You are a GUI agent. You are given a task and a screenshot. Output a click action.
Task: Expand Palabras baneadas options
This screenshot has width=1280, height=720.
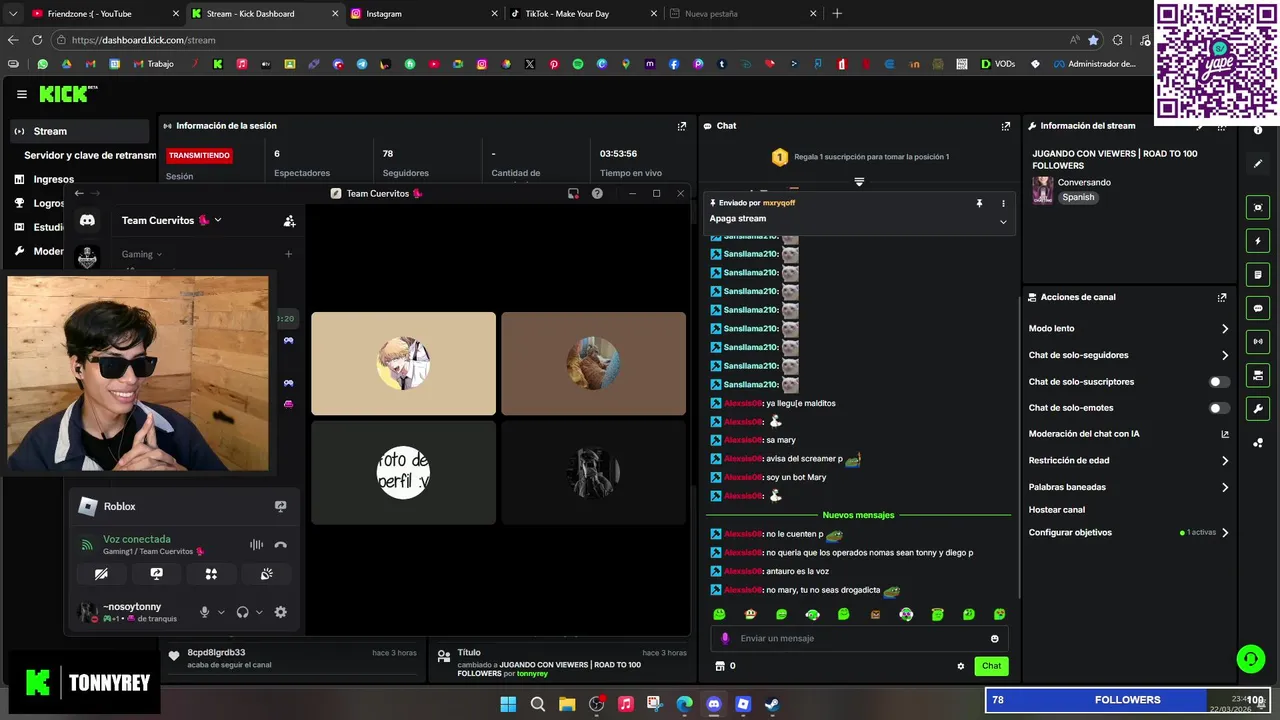(x=1225, y=487)
